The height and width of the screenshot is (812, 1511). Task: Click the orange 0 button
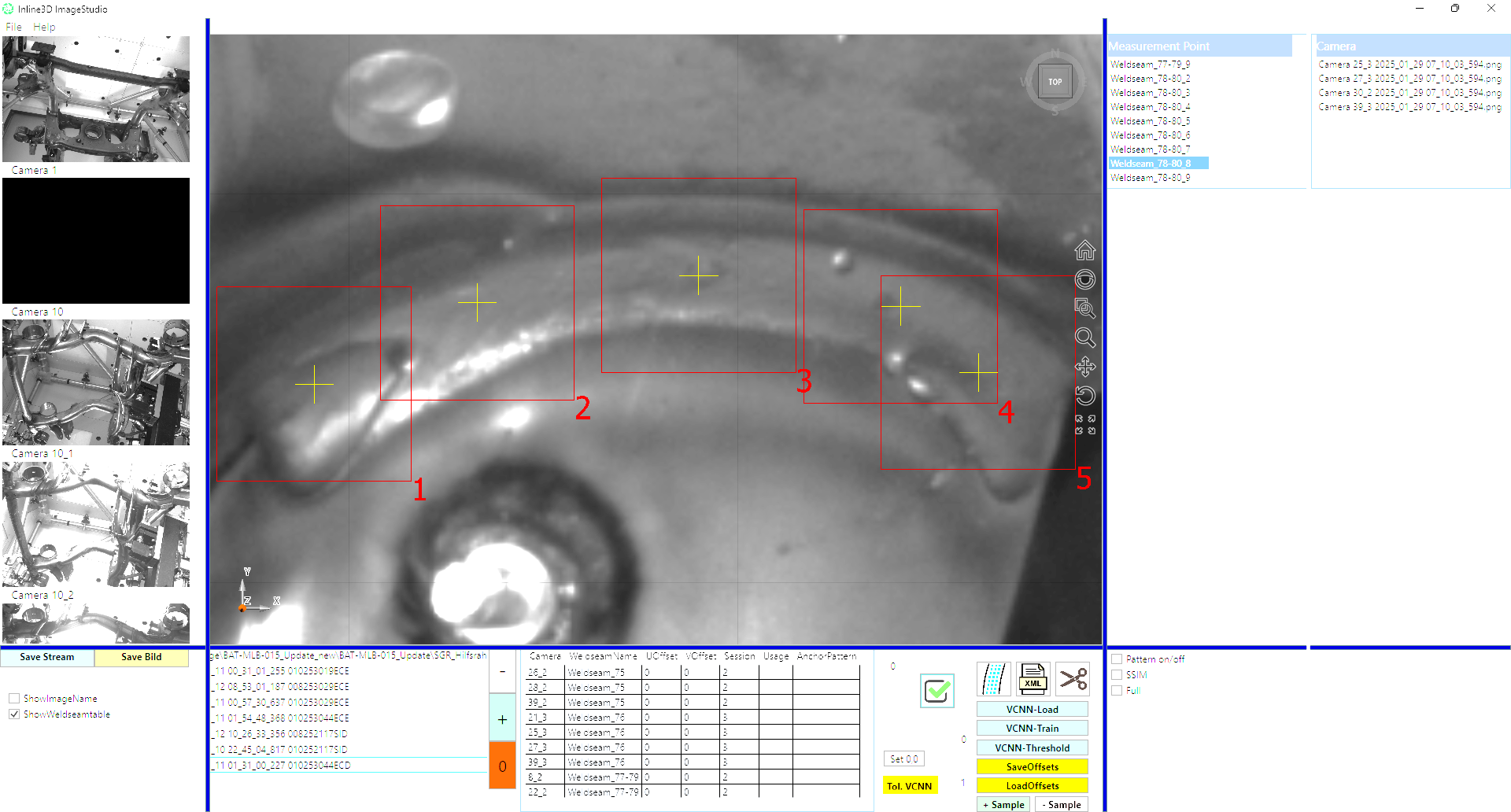tap(502, 766)
